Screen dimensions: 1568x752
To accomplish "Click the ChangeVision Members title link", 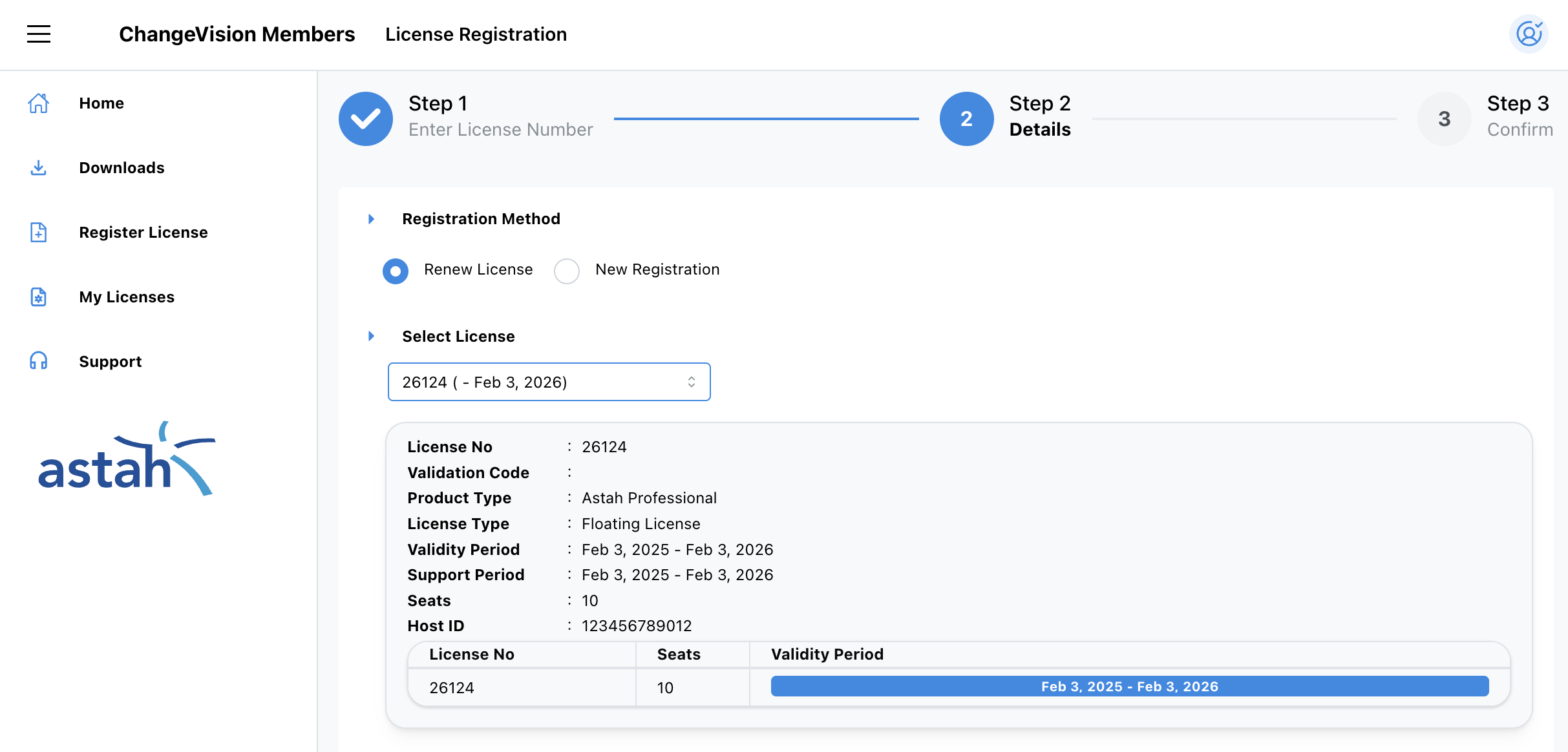I will coord(237,34).
